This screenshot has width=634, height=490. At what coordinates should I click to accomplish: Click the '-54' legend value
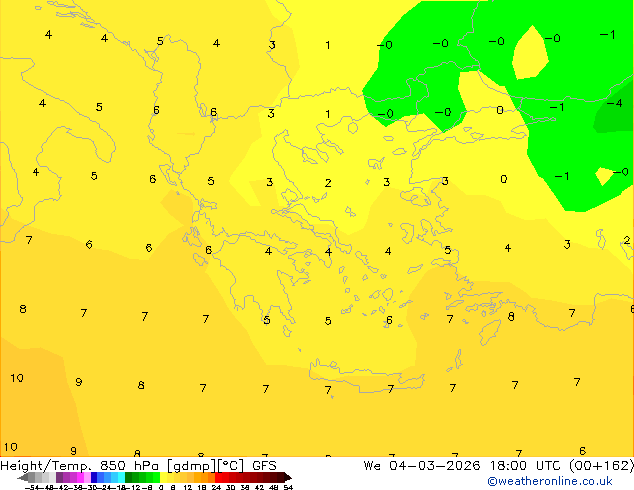32,487
